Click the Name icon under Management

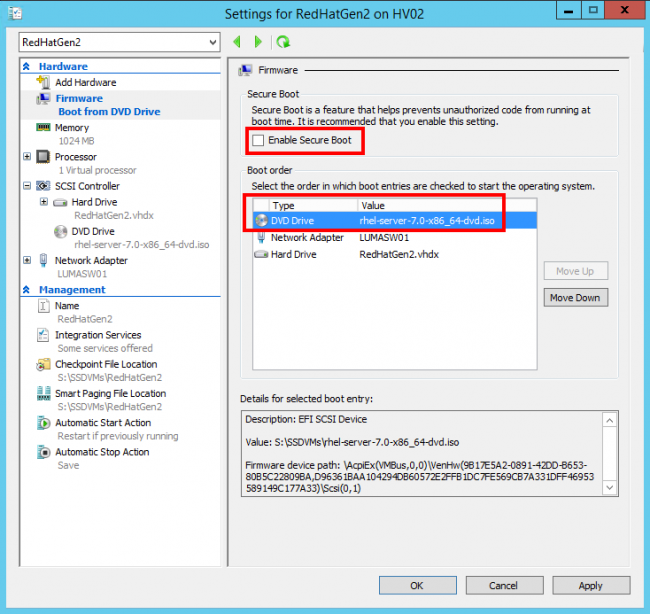[x=44, y=306]
